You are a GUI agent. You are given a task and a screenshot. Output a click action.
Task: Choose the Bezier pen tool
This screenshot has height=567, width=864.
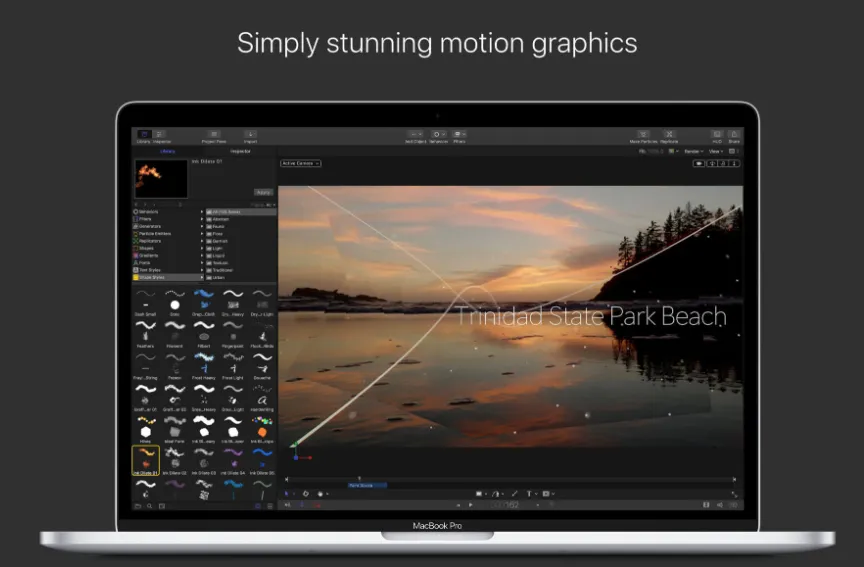pos(495,494)
